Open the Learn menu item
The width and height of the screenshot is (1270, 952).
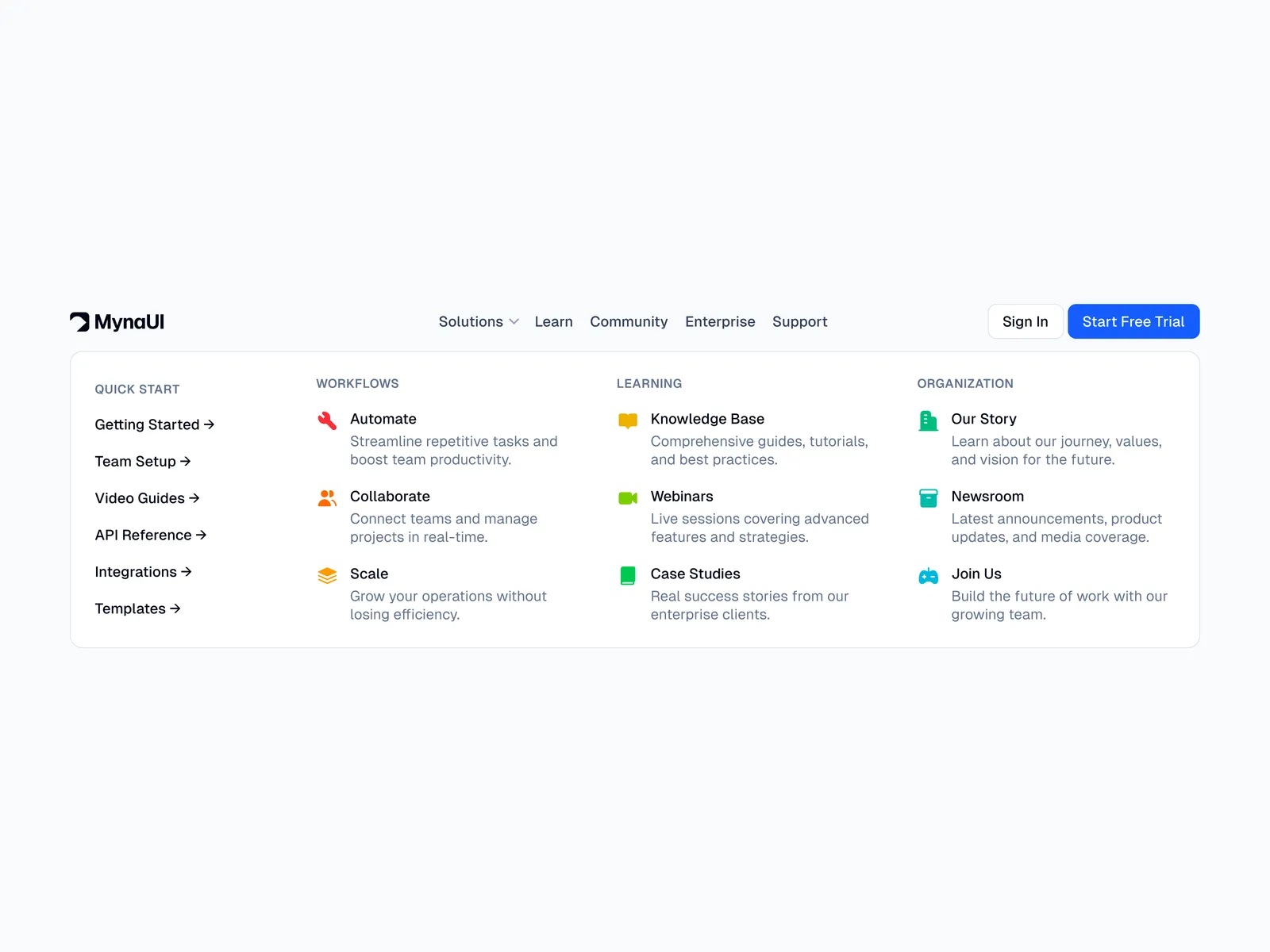tap(553, 321)
